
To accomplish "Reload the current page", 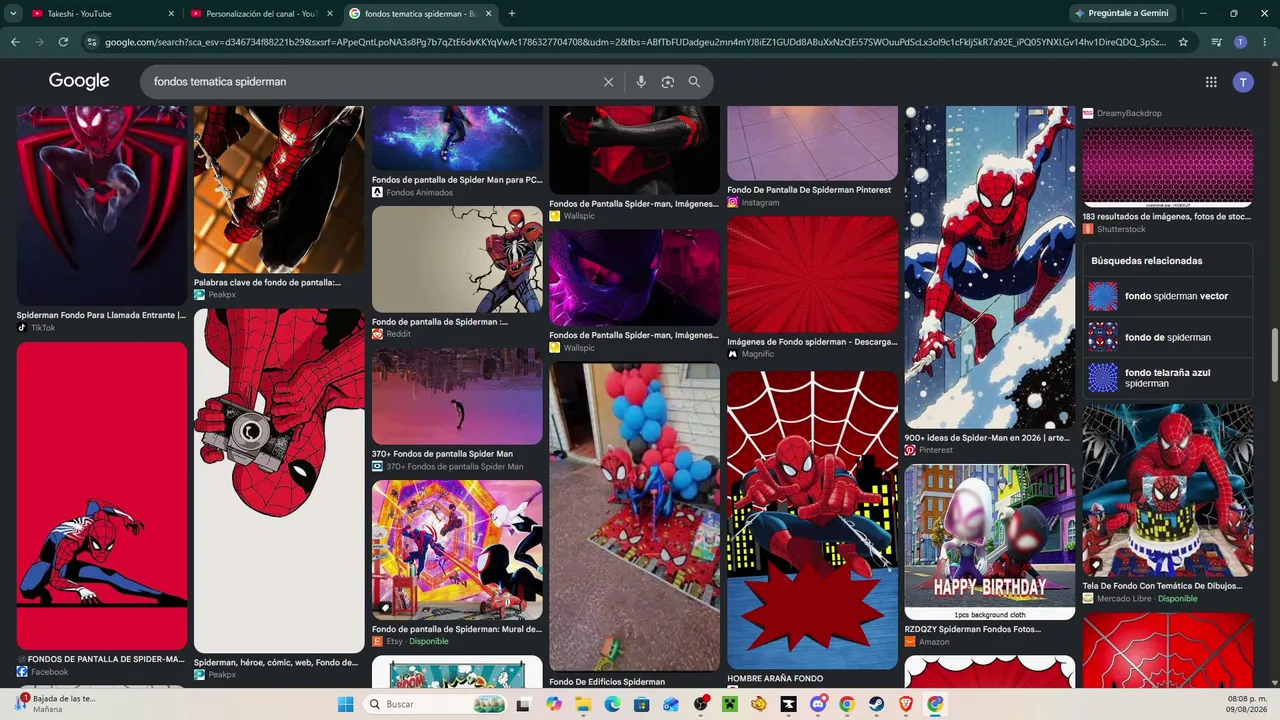I will point(63,42).
